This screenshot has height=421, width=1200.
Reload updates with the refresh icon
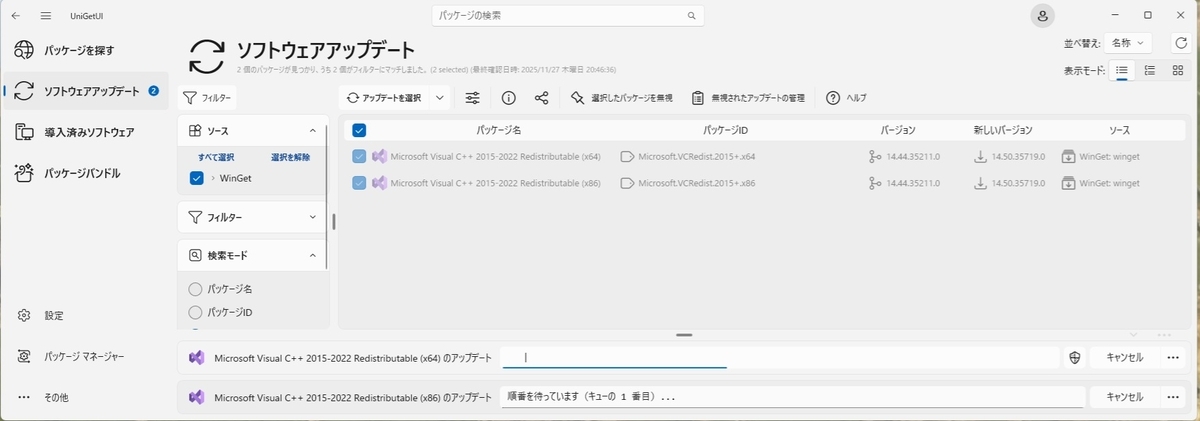coord(1181,43)
